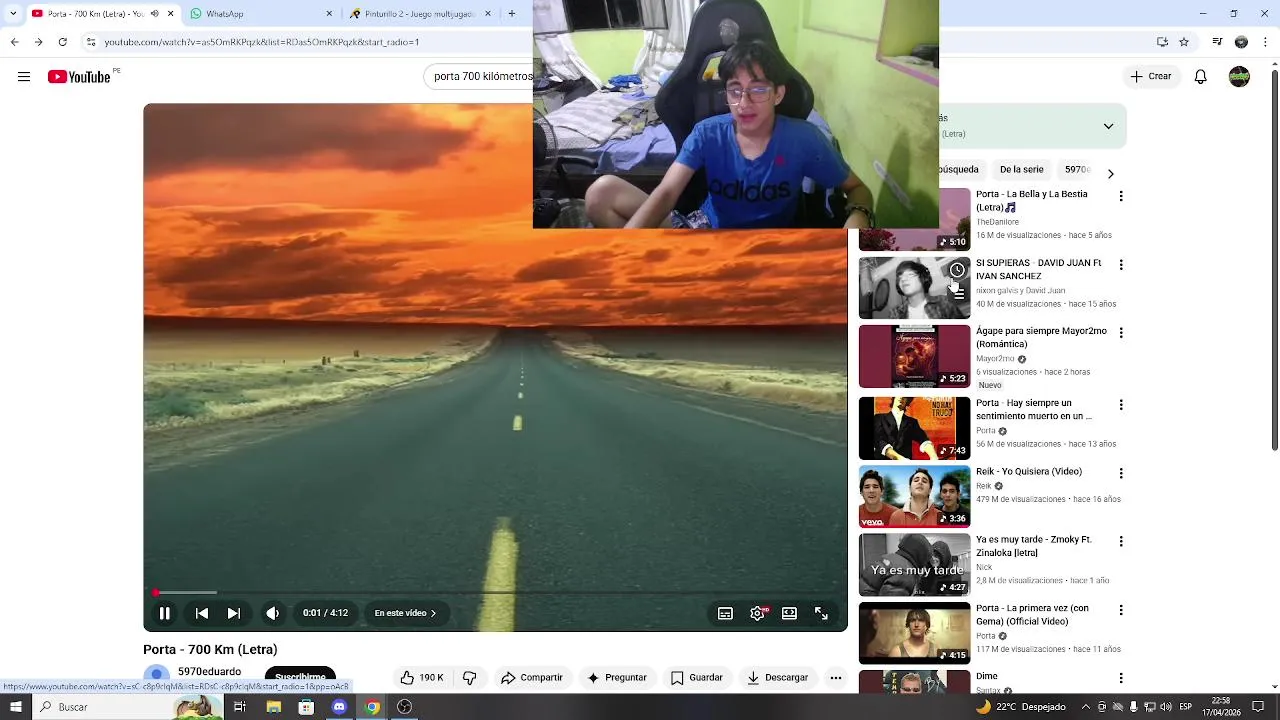The image size is (1280, 720).
Task: Open options for 'SI SUPIERAS - DAVID JUAN'
Action: 1121,265
